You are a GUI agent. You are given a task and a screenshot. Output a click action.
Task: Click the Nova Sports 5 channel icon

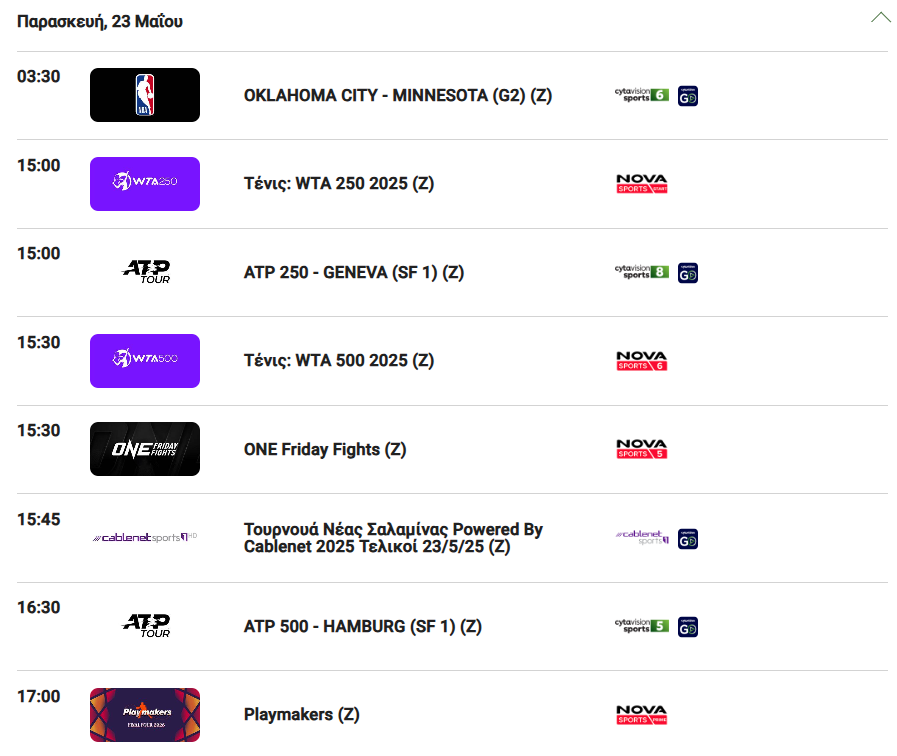point(642,449)
